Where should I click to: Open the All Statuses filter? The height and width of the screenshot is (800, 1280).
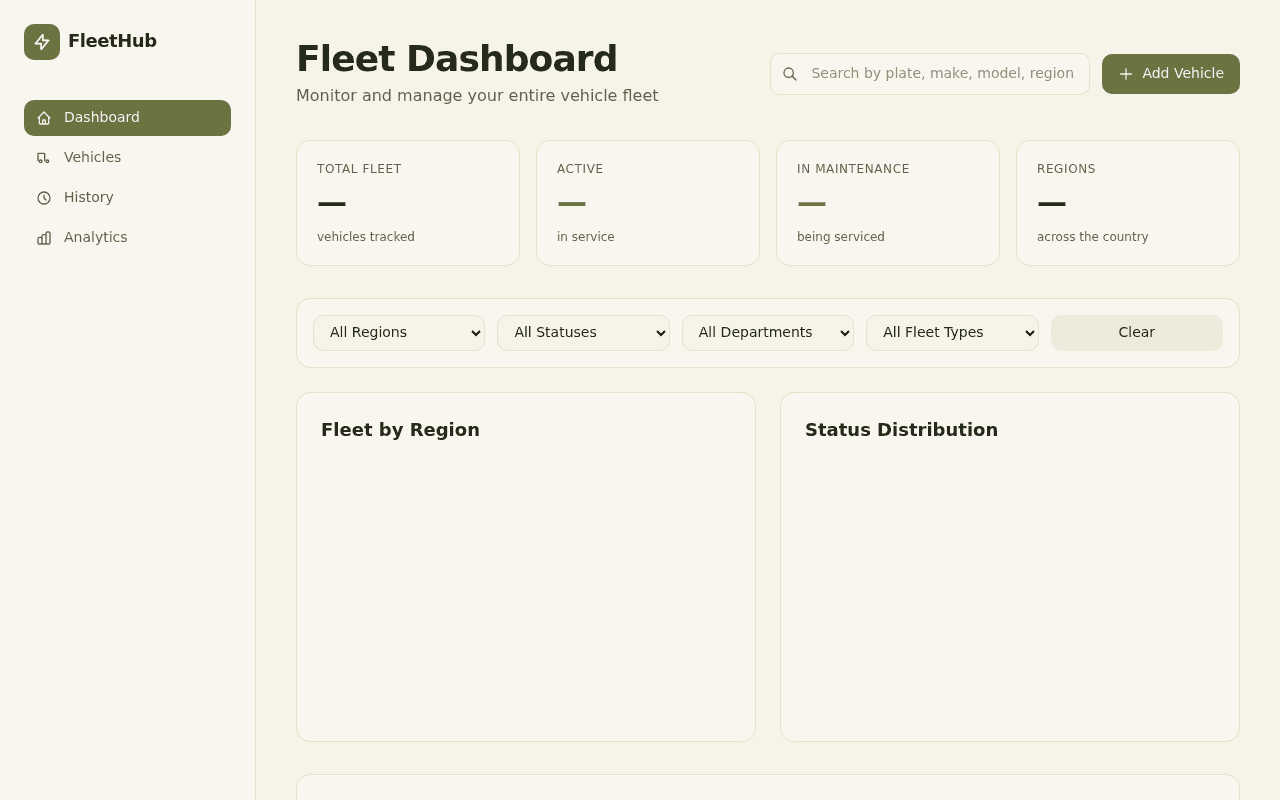coord(583,333)
